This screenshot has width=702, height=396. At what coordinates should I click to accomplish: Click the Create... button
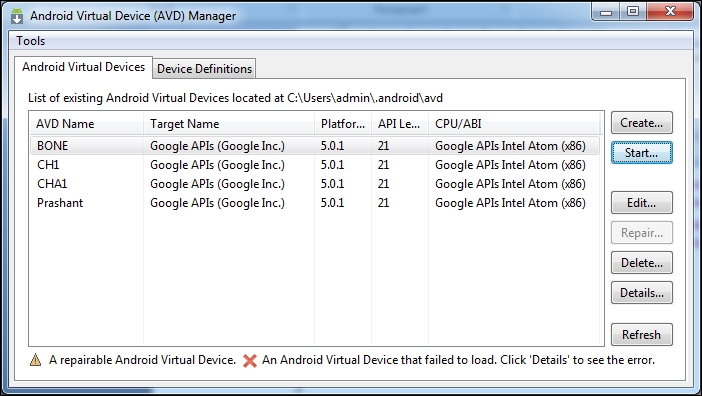[642, 123]
